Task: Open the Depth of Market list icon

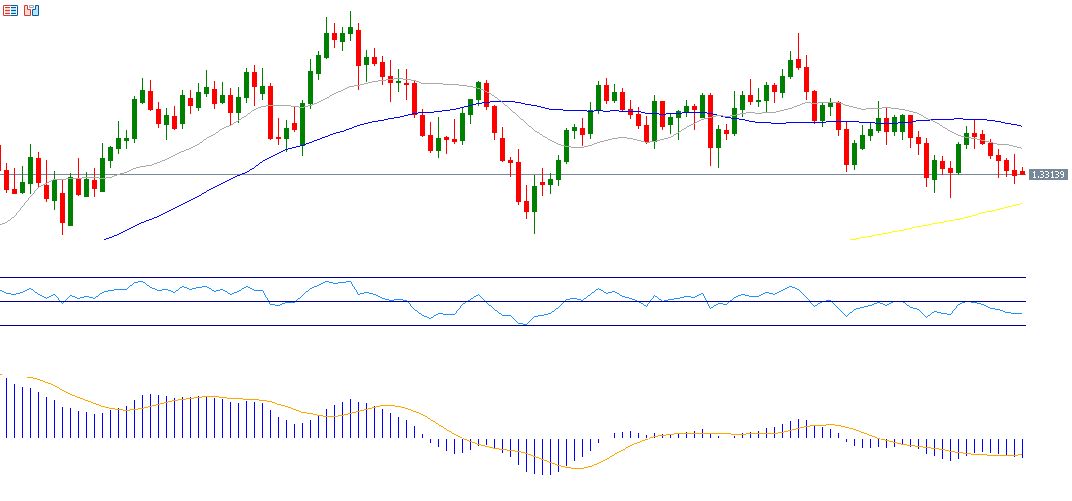Action: 9,10
